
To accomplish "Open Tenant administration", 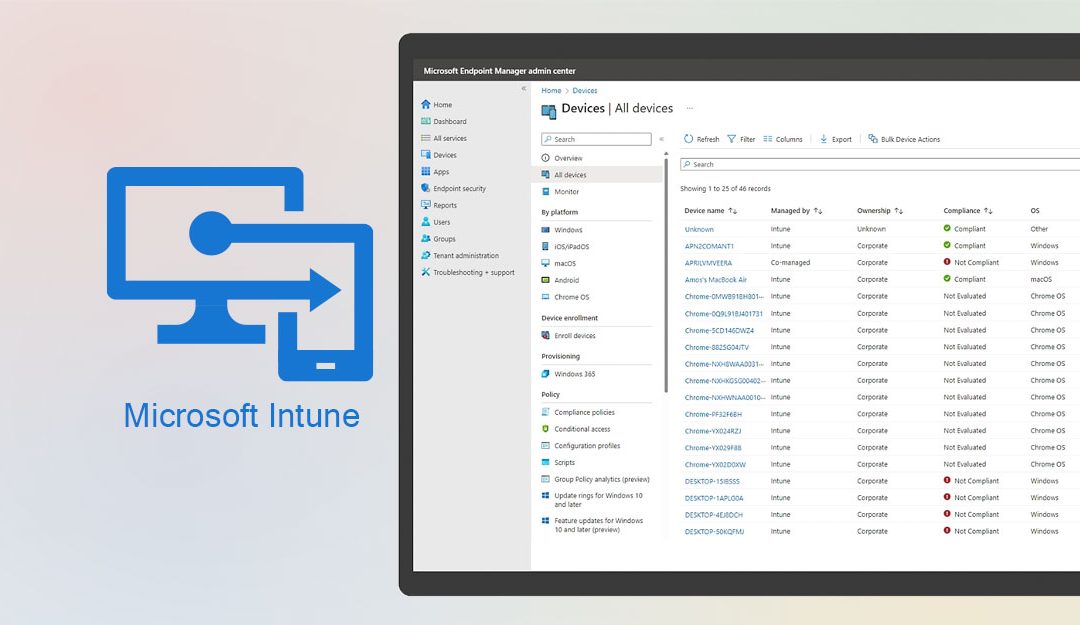I will pos(460,256).
